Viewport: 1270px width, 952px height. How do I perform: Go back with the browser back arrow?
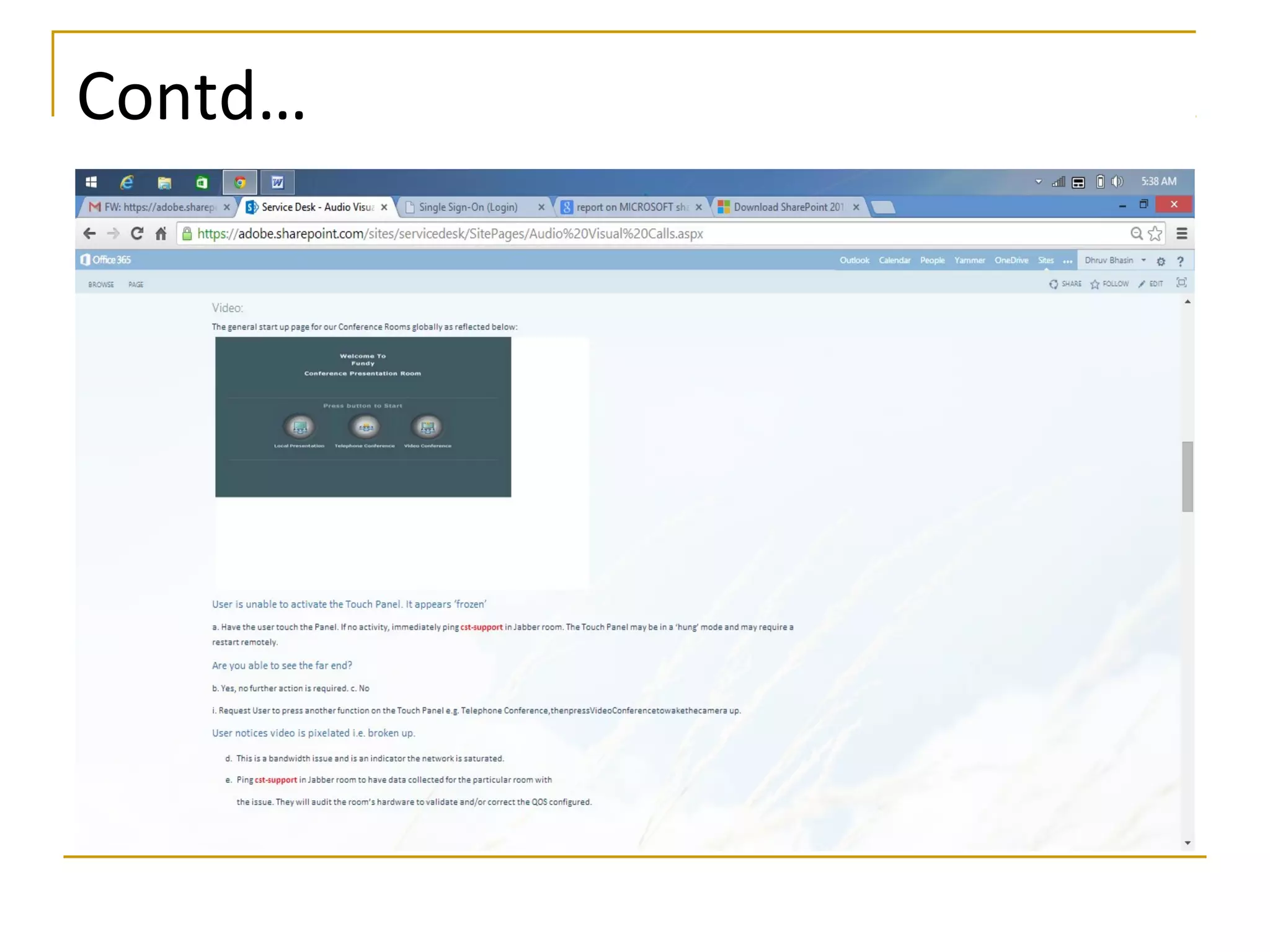coord(89,234)
